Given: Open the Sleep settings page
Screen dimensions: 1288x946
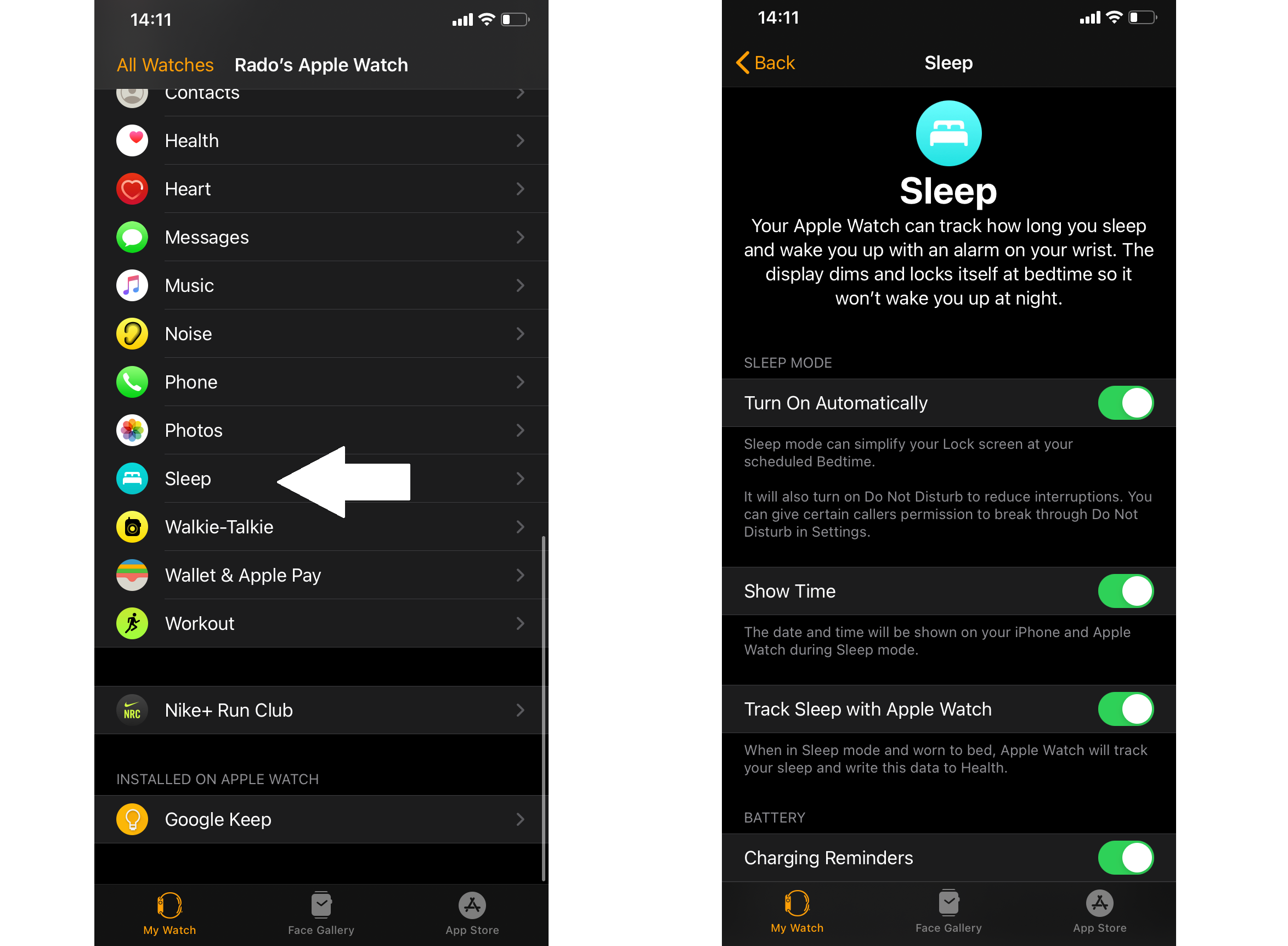Looking at the screenshot, I should [187, 478].
